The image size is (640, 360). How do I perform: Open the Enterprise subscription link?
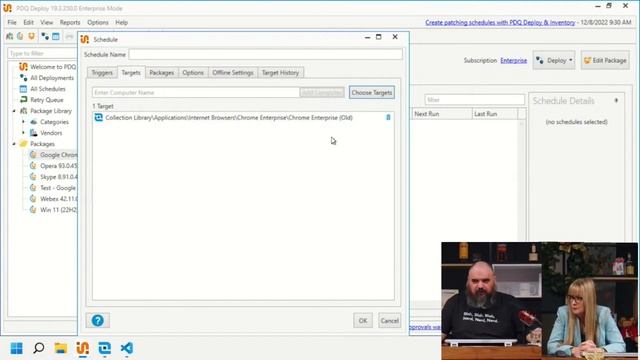point(513,60)
